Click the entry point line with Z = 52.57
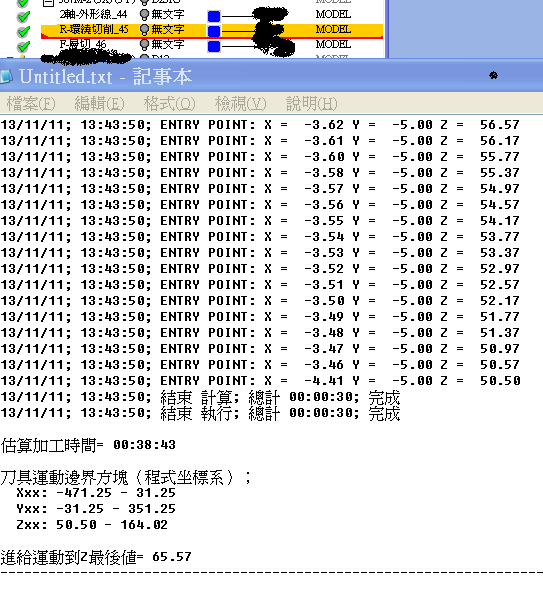Image resolution: width=543 pixels, height=601 pixels. click(x=260, y=285)
